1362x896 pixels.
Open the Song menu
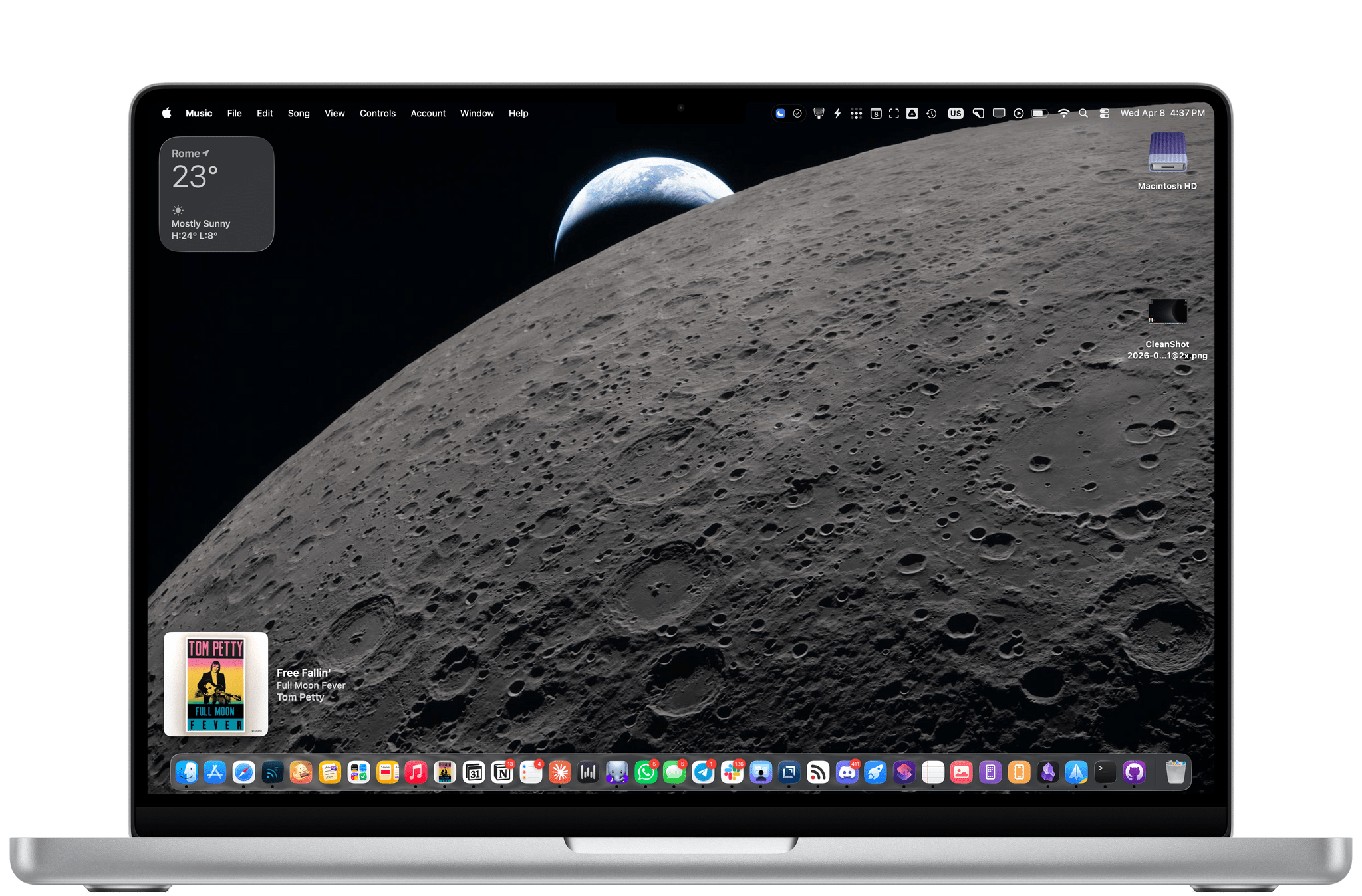(x=299, y=114)
